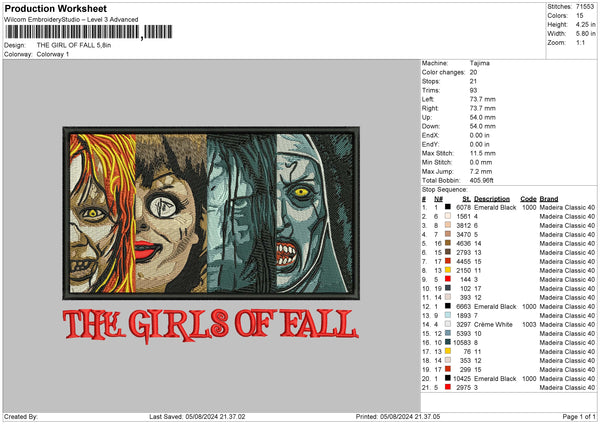The image size is (600, 424).
Task: Click the 'Brand' column header
Action: click(549, 199)
